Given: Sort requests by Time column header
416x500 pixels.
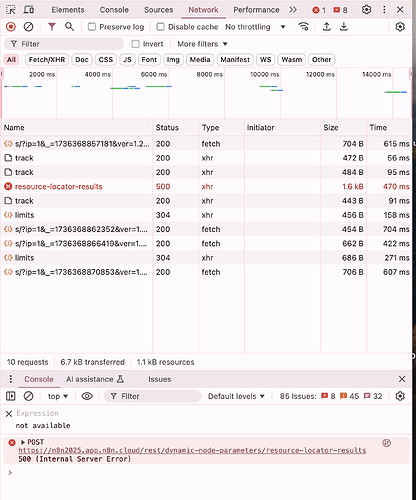Looking at the screenshot, I should coord(389,128).
